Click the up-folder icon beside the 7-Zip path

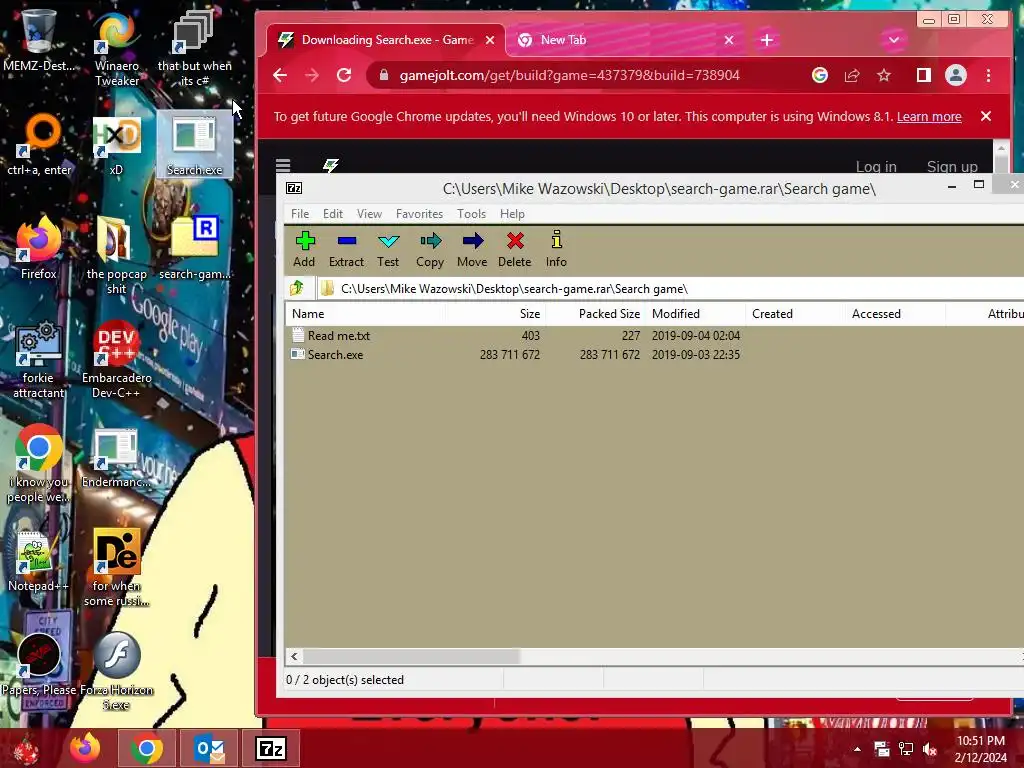click(x=297, y=288)
